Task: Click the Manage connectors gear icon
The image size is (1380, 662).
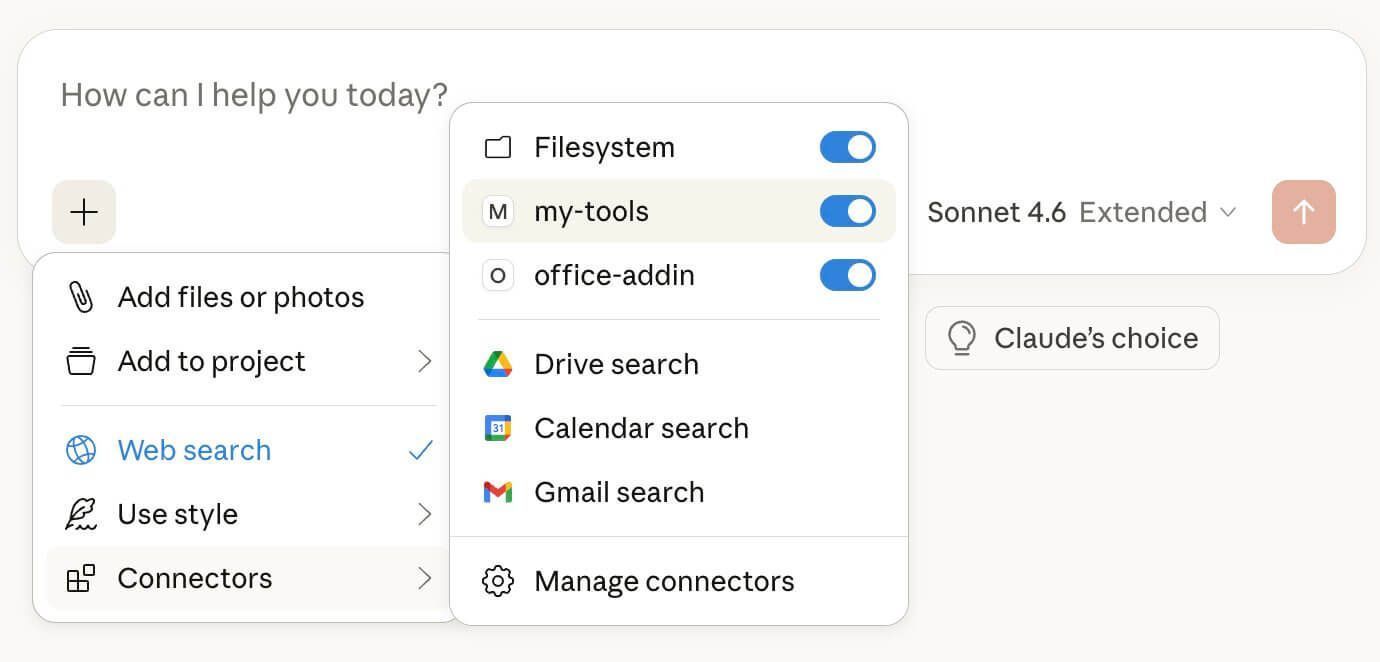Action: point(498,581)
